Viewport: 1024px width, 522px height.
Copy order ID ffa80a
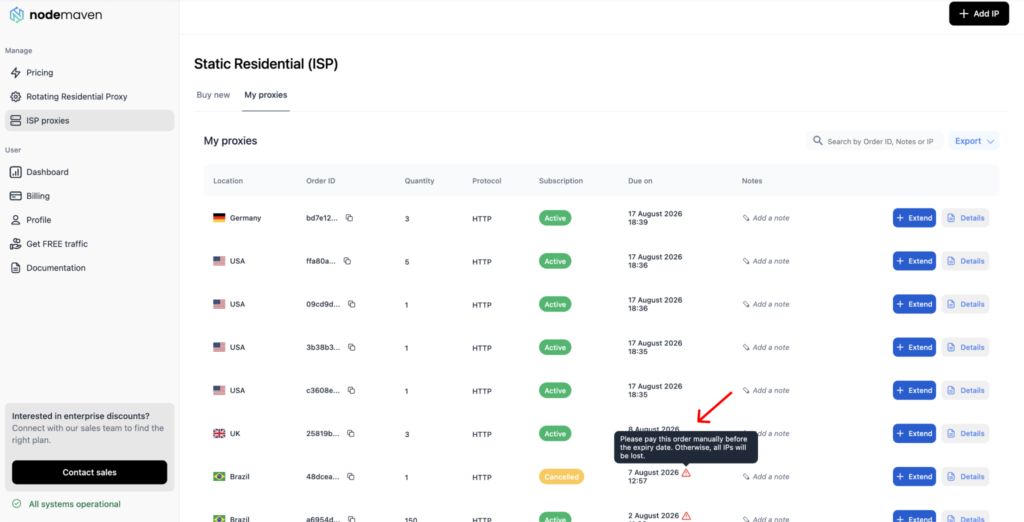[x=347, y=261]
